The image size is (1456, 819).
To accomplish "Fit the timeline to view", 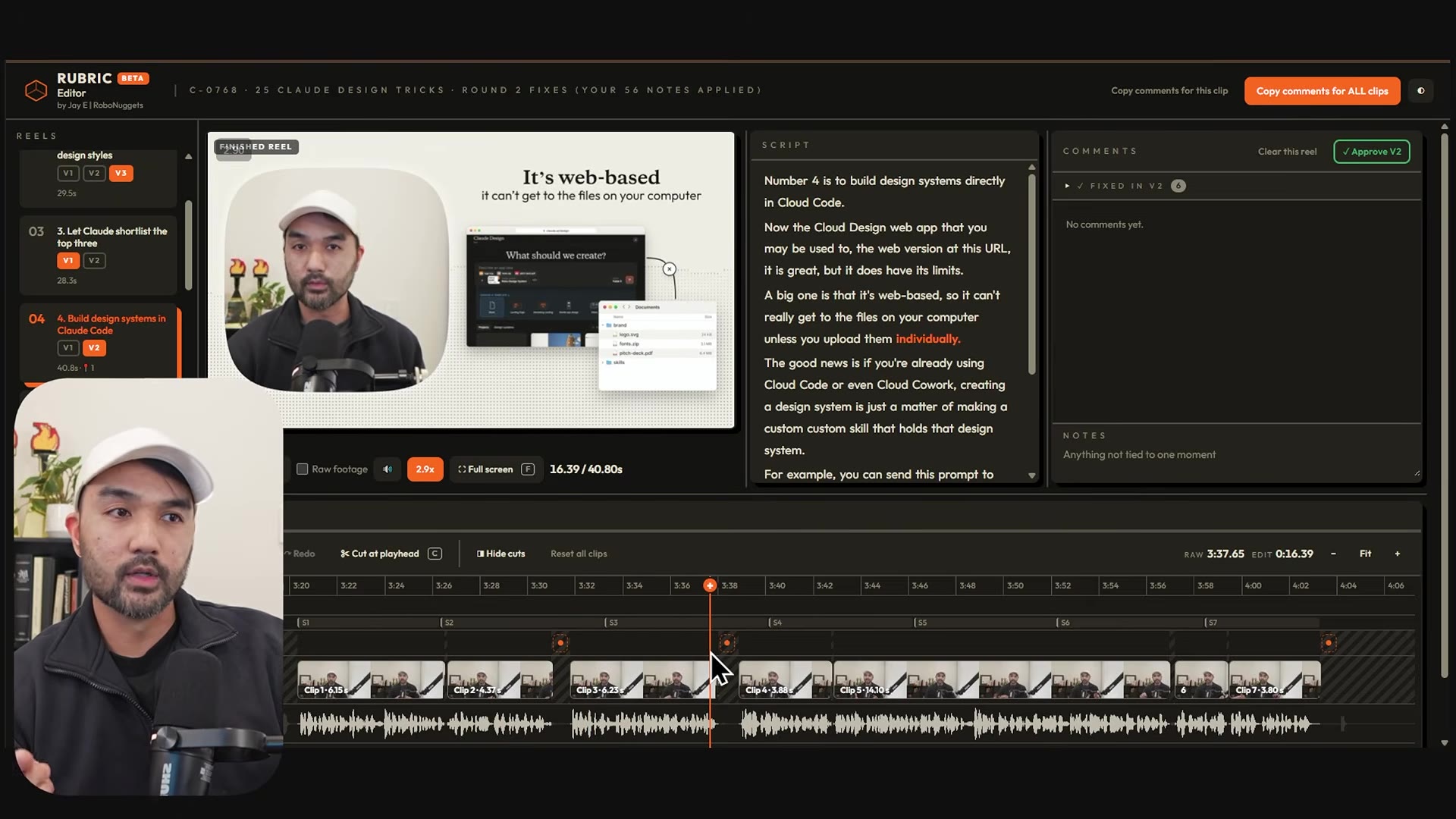I will click(1365, 554).
